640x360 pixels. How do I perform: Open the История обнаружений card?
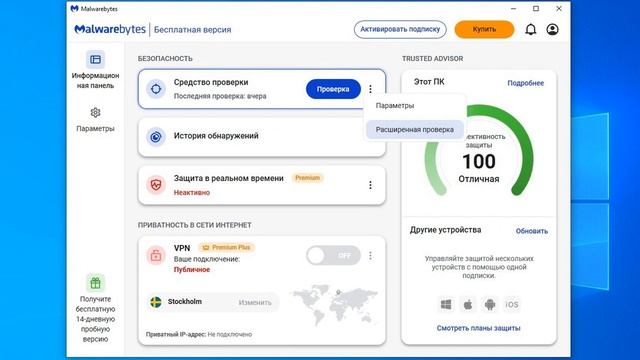[x=262, y=137]
